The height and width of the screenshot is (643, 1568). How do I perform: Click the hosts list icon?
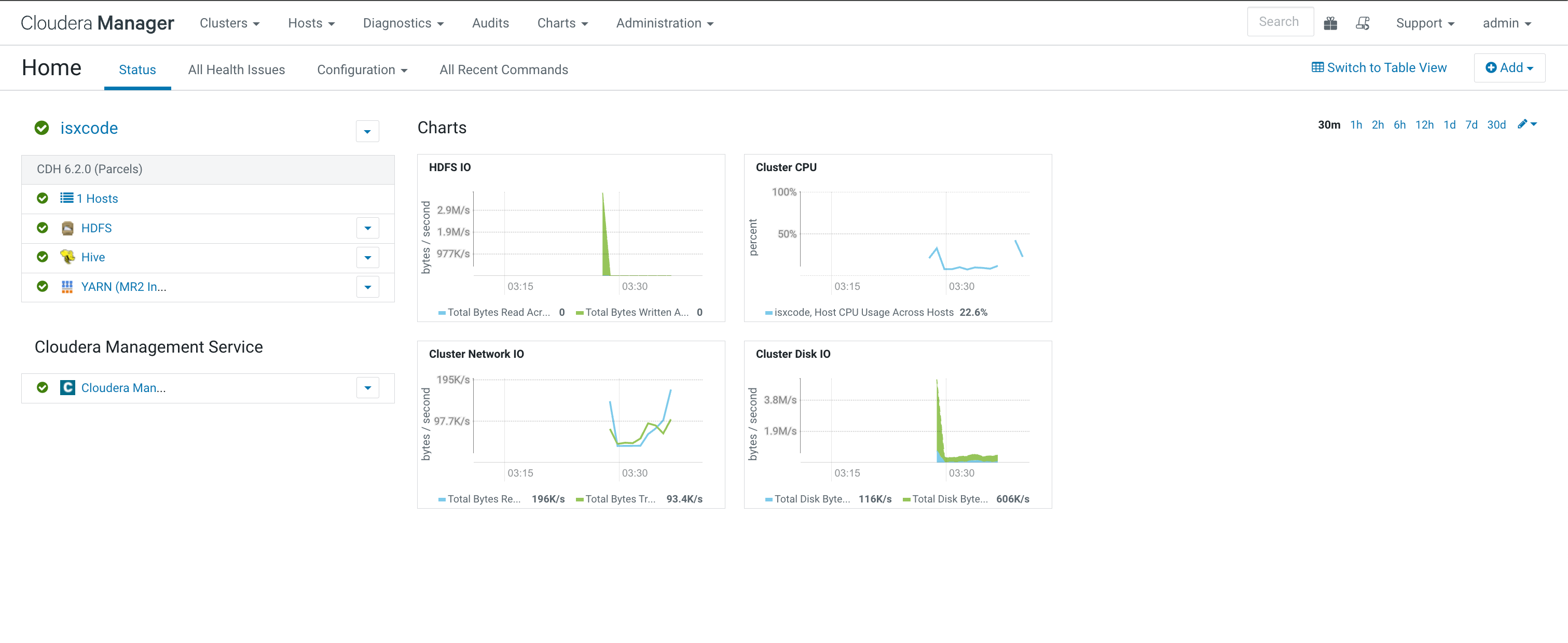[x=67, y=198]
